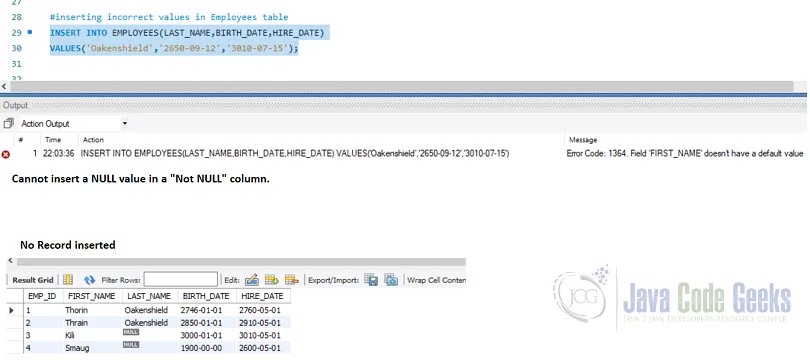Click the Result Grid label
The image size is (810, 363).
33,280
